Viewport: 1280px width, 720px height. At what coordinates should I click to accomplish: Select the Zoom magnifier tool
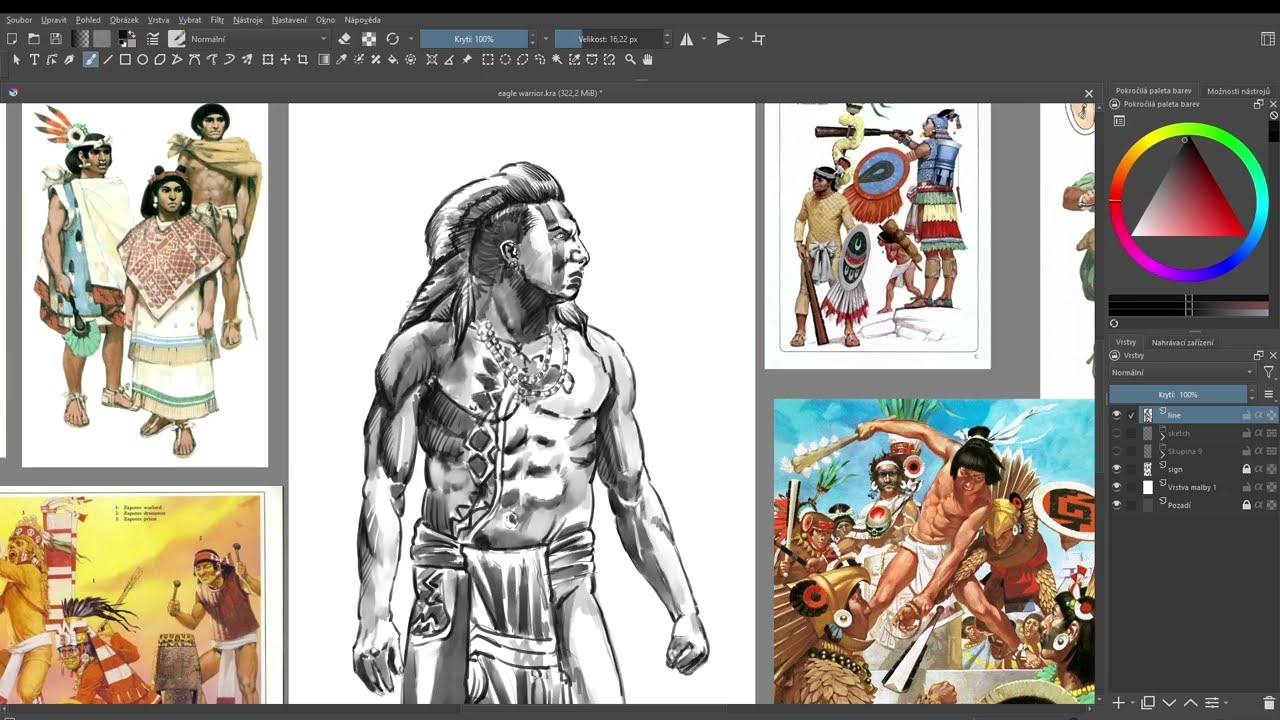630,60
